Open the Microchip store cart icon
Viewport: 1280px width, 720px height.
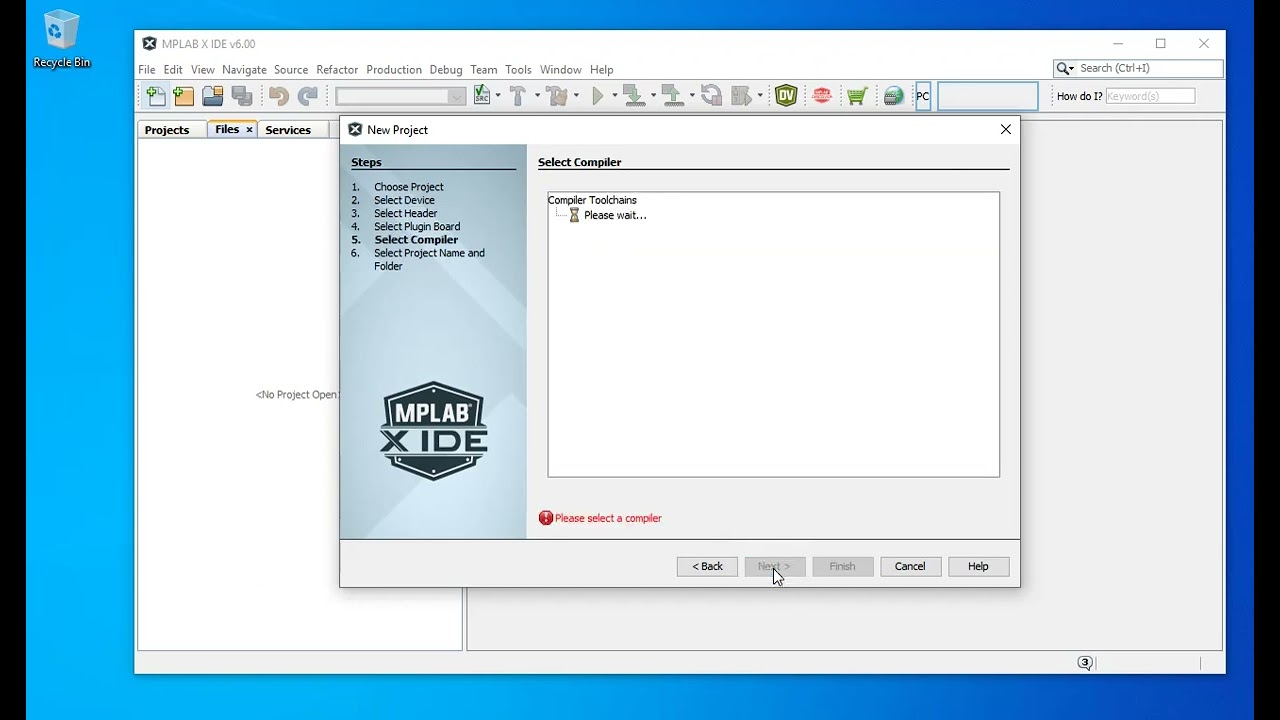tap(857, 96)
